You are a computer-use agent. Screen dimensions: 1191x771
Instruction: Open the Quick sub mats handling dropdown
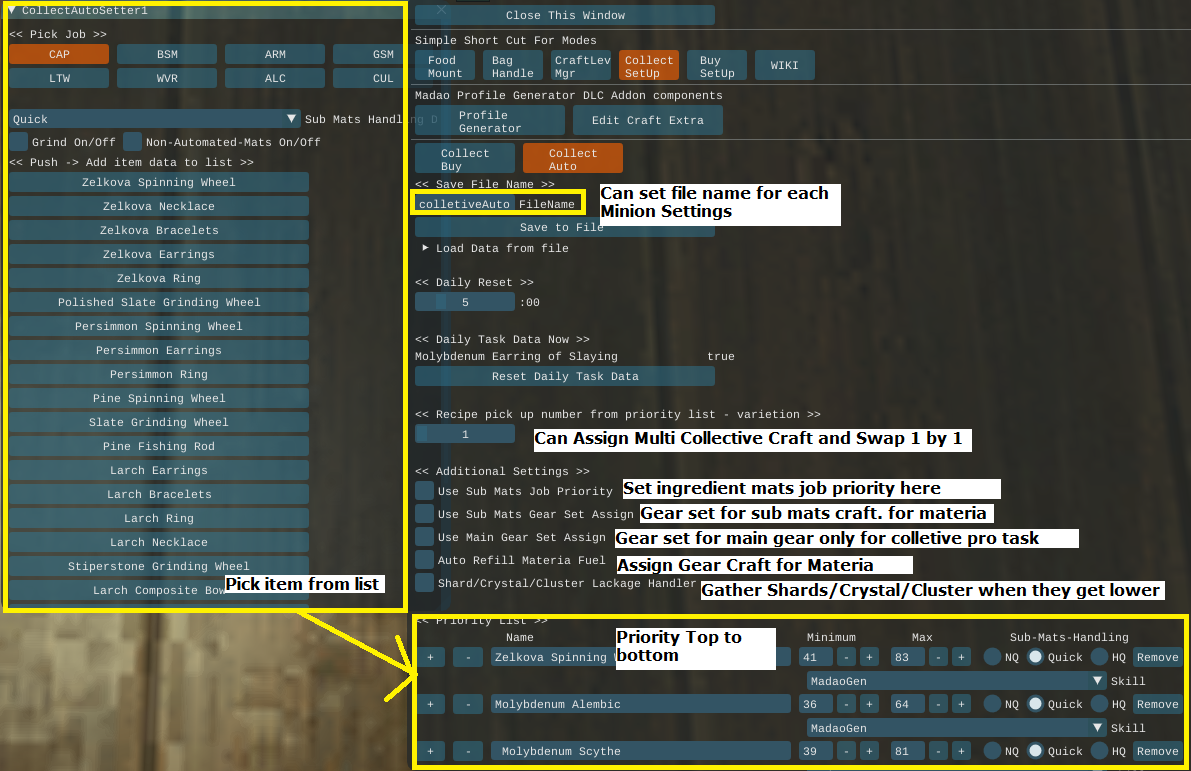point(155,119)
